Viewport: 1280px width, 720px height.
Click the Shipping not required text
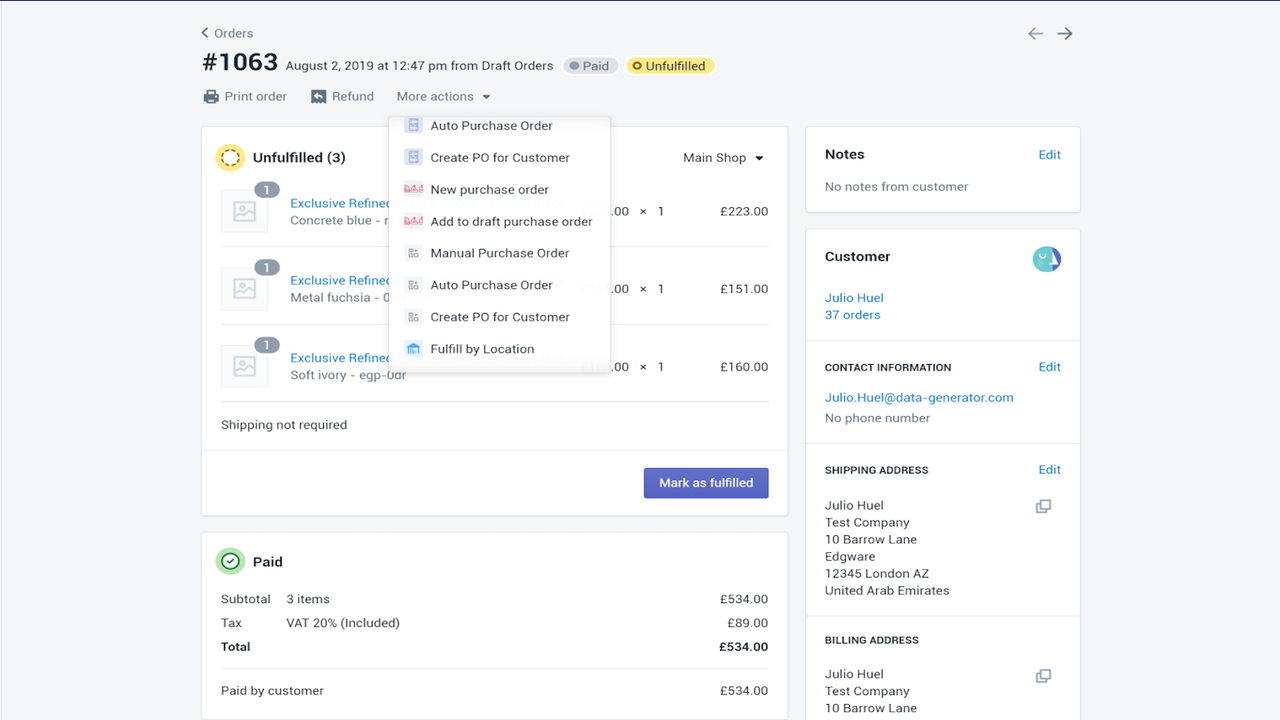pos(284,425)
